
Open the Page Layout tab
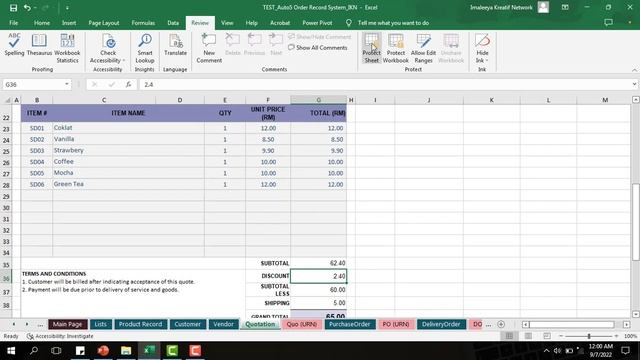coord(104,23)
